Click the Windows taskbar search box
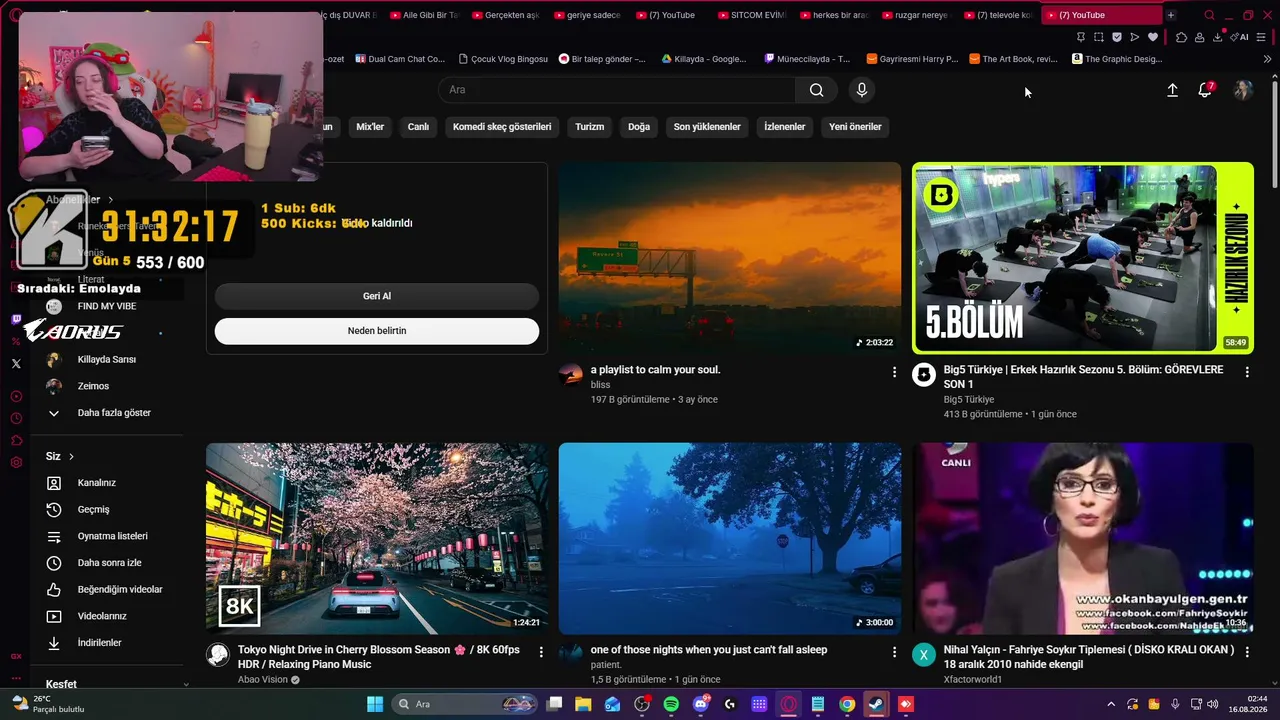The height and width of the screenshot is (720, 1280). click(466, 704)
